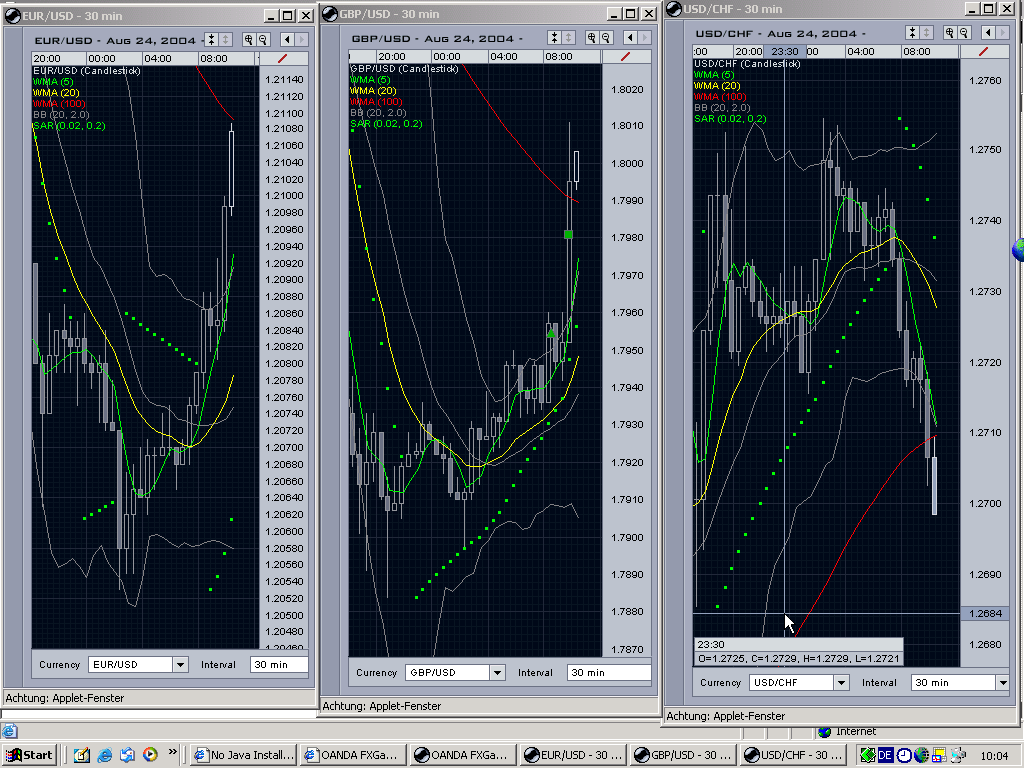Open the GBP/USD Currency dropdown
This screenshot has width=1024, height=768.
497,673
